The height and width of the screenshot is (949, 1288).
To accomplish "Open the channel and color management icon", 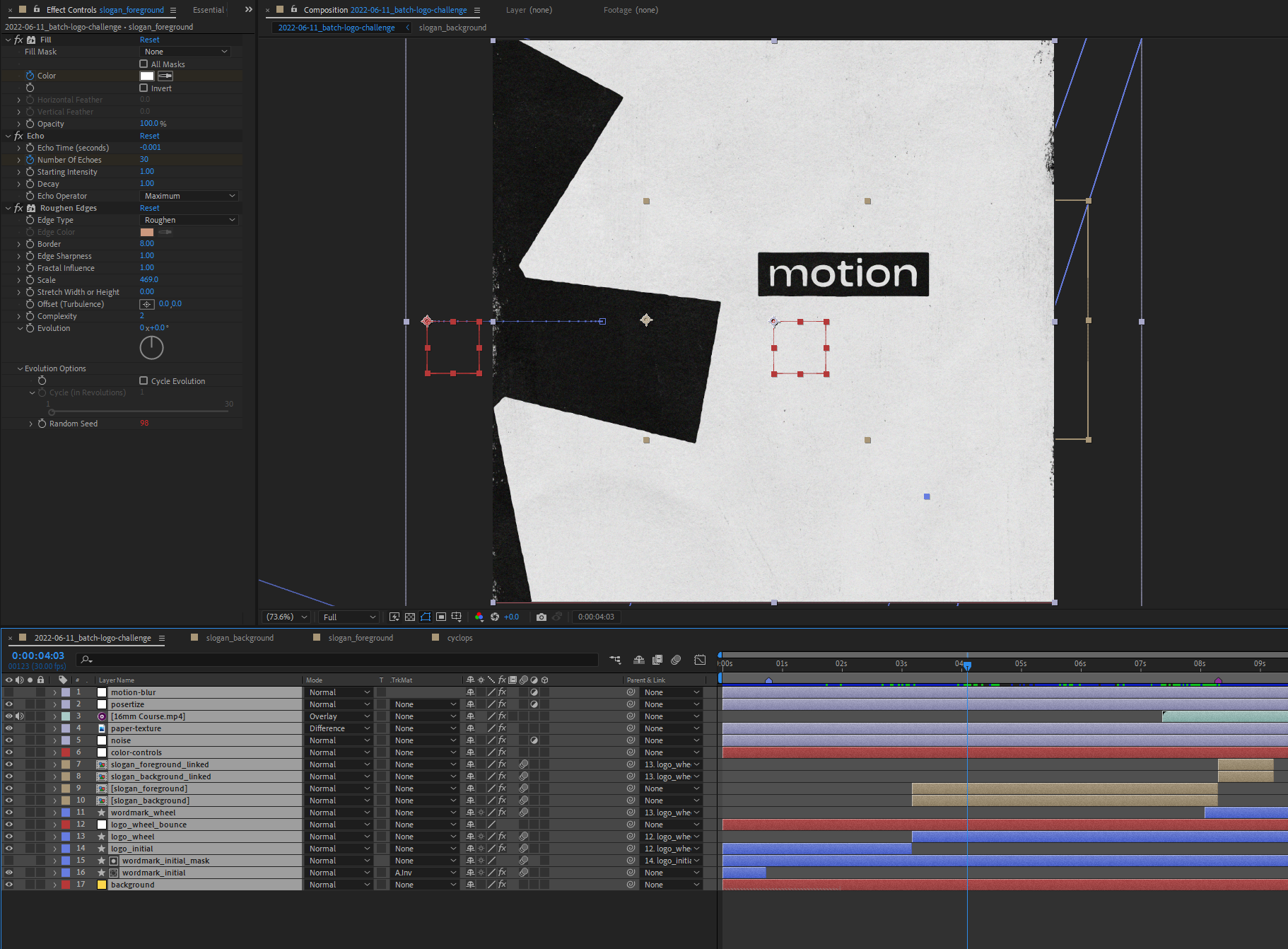I will pos(479,617).
